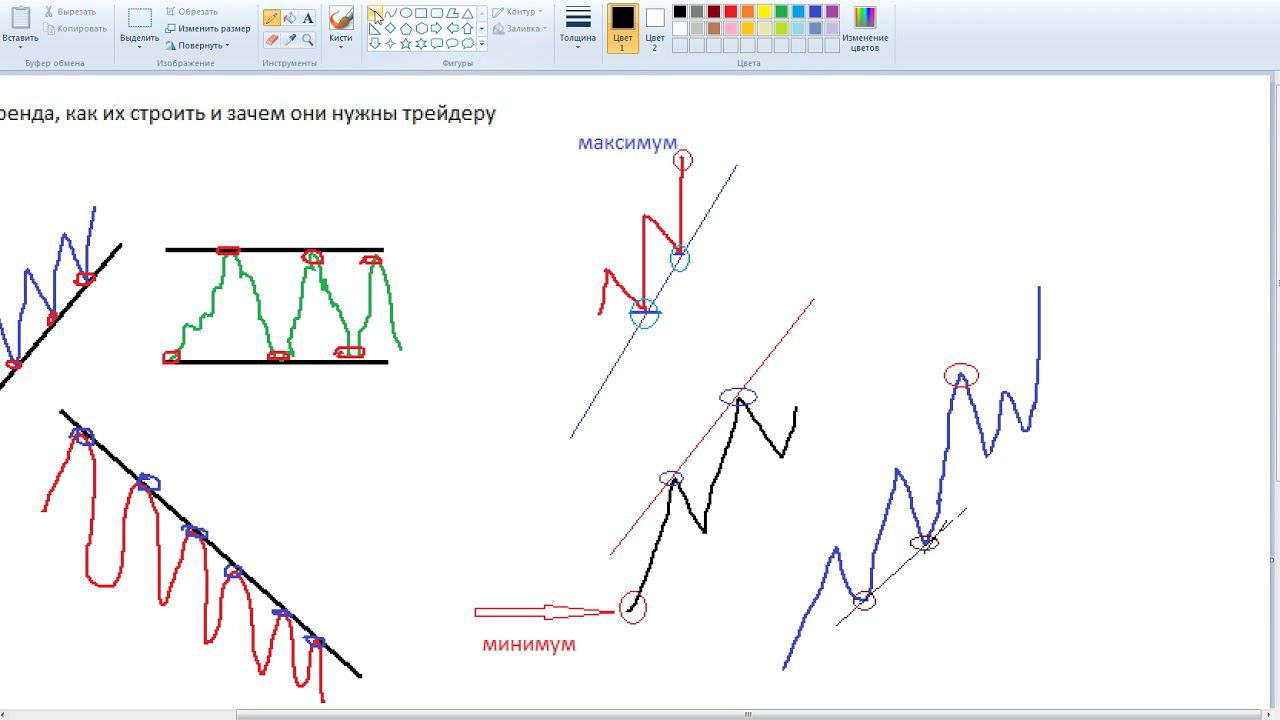Pick the indigo blue palette color

[x=815, y=12]
